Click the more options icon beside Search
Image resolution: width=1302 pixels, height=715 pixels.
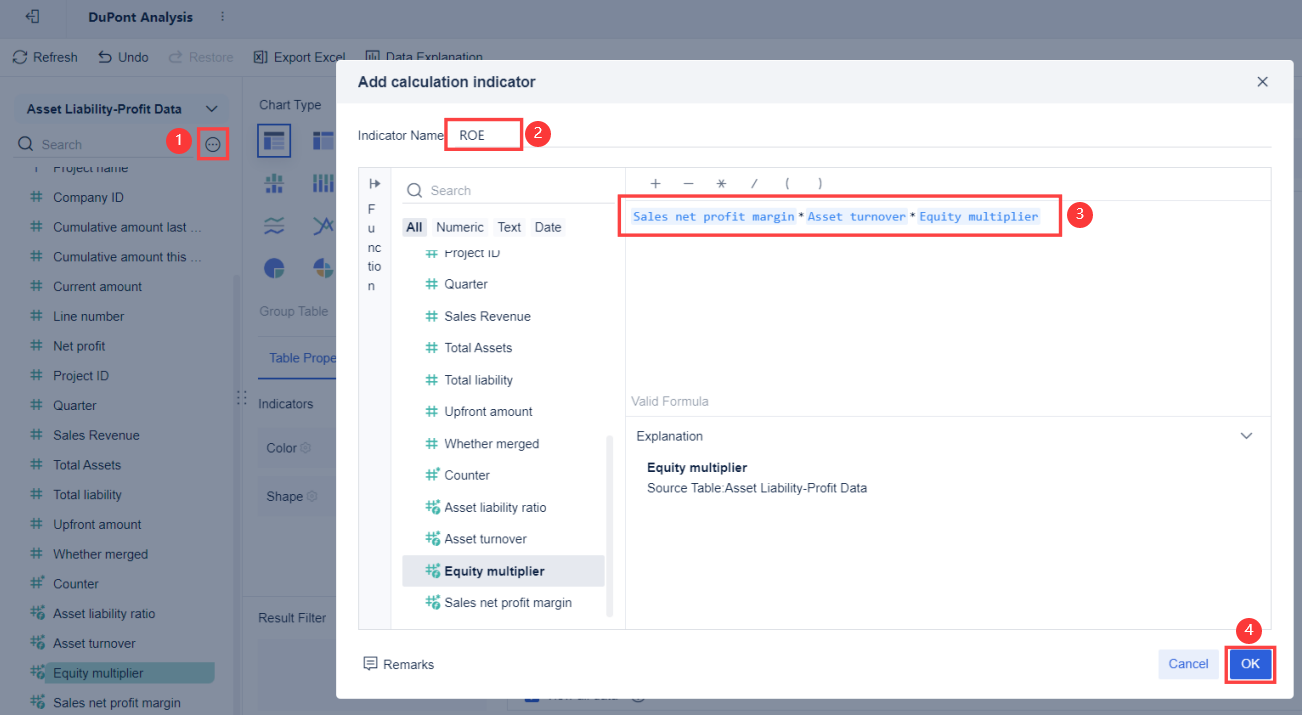pyautogui.click(x=212, y=145)
